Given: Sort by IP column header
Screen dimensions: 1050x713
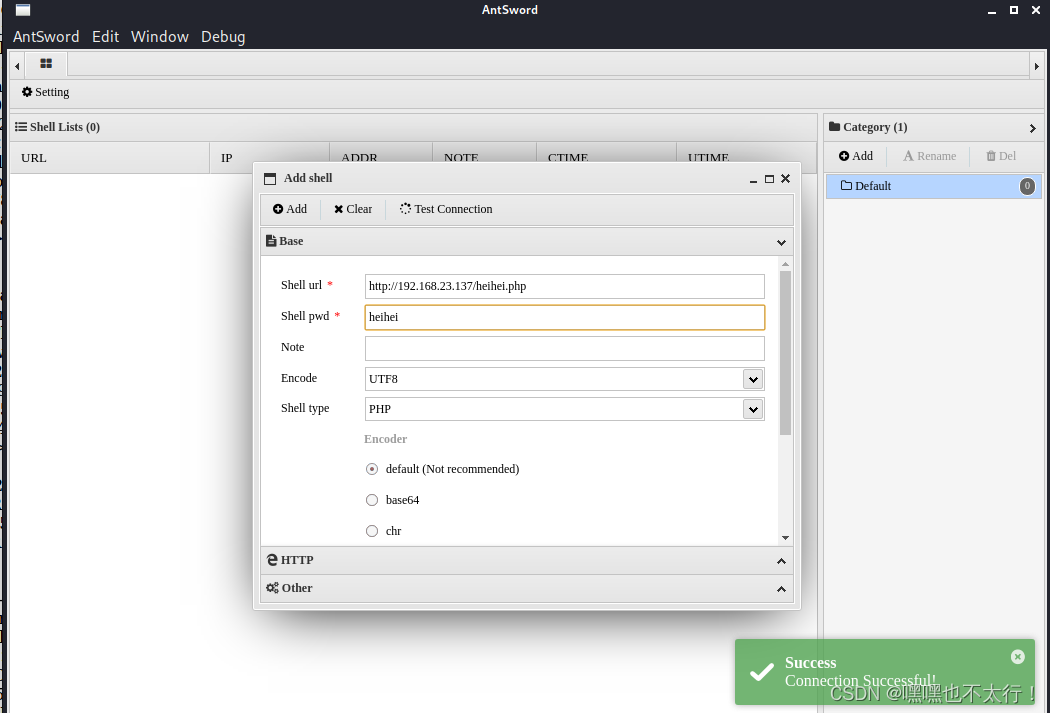Looking at the screenshot, I should (270, 158).
